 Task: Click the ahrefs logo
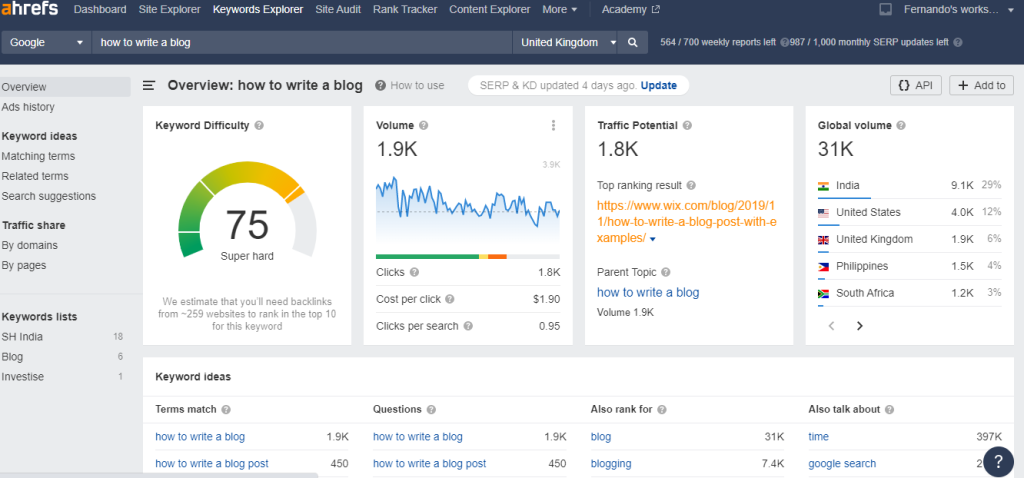click(x=29, y=9)
